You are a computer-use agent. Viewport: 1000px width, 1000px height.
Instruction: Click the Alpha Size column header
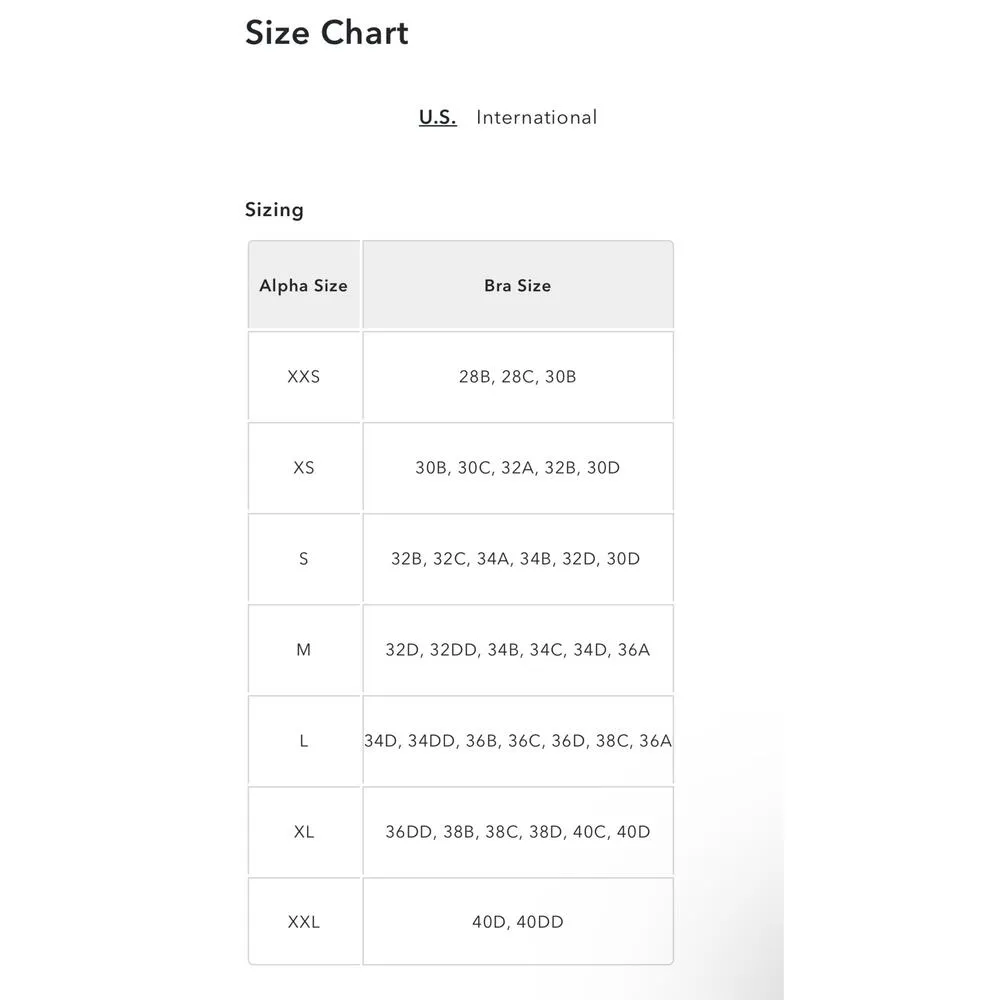(303, 286)
